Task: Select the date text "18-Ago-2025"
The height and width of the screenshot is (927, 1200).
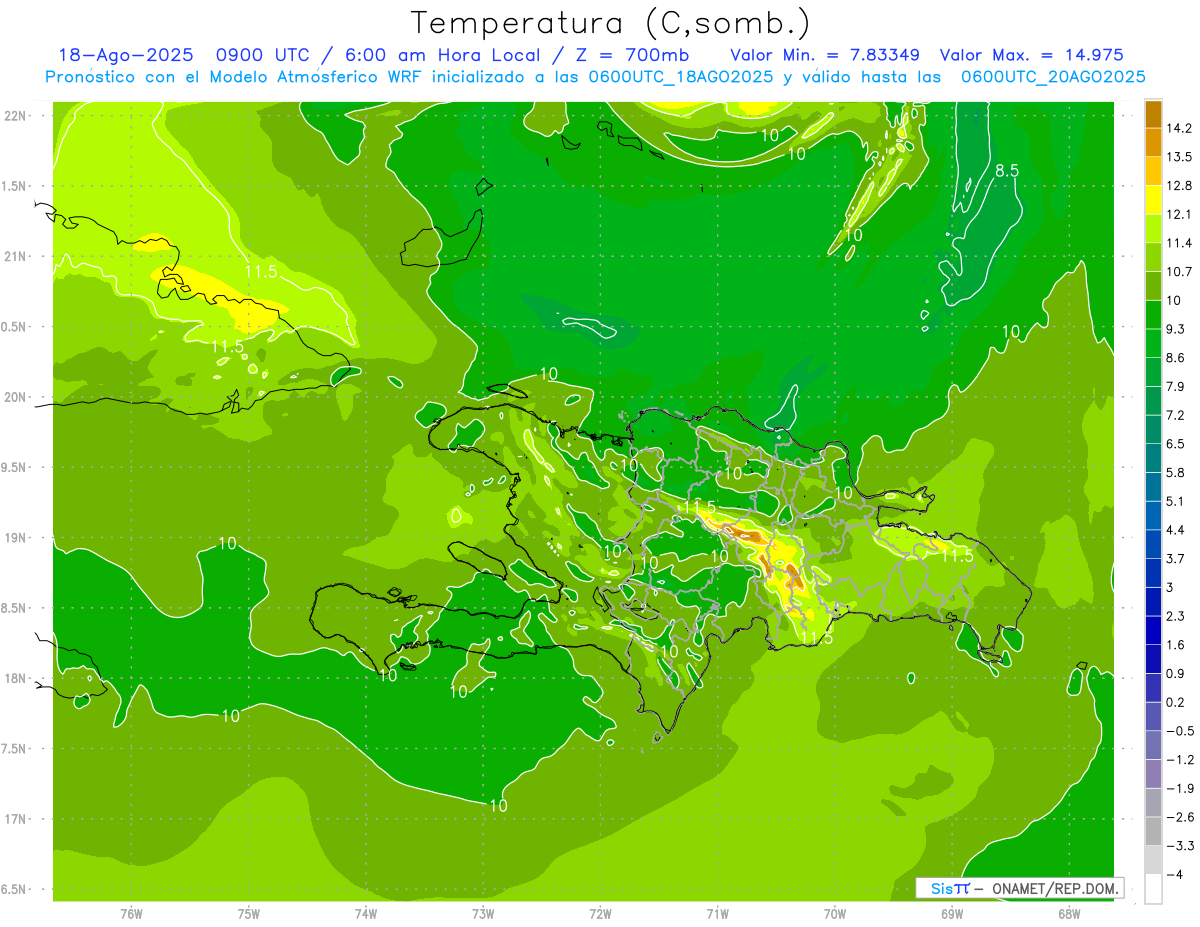Action: (124, 55)
